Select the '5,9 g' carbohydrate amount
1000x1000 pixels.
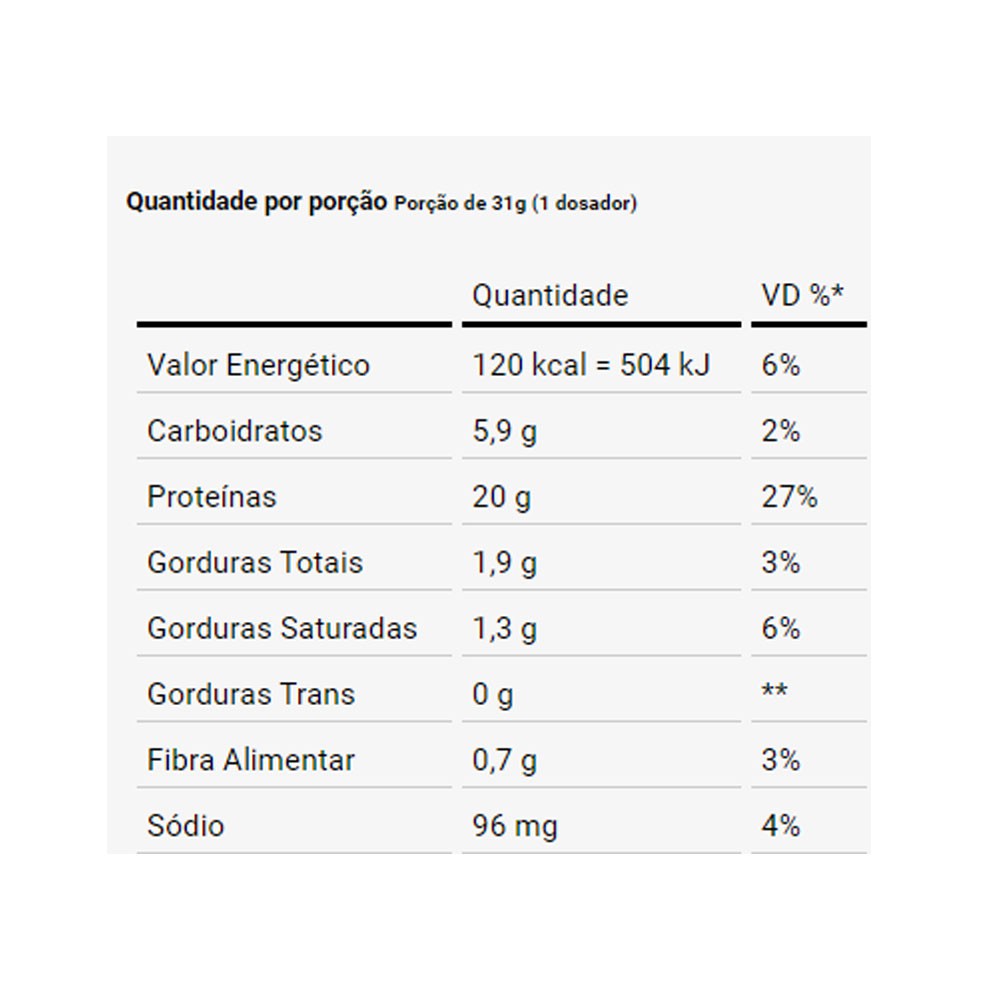coord(504,431)
